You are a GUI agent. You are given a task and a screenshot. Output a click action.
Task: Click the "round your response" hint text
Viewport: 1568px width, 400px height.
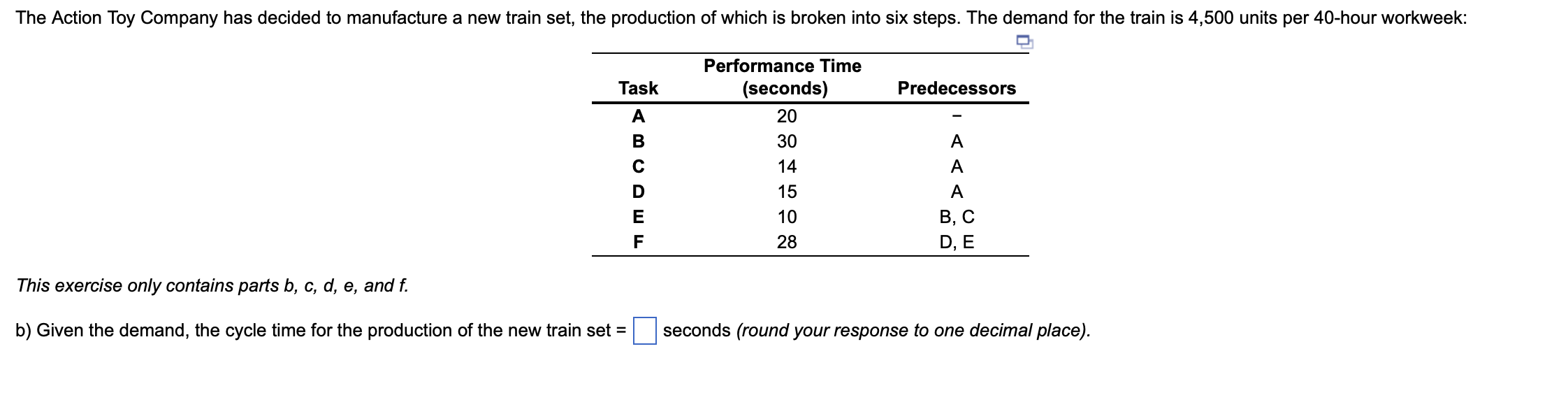click(x=913, y=330)
